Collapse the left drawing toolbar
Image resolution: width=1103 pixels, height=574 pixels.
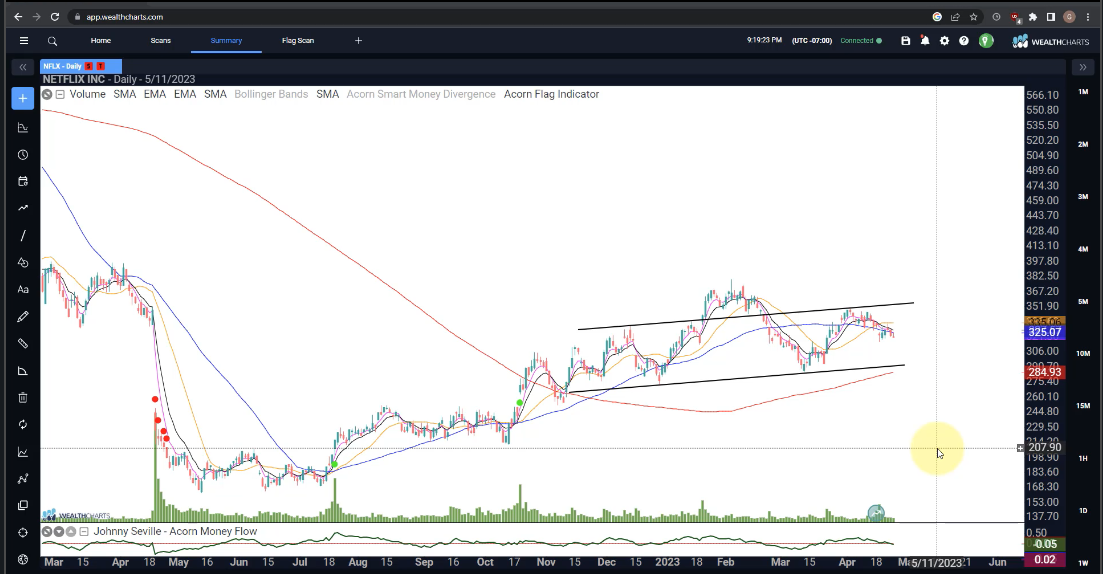pos(23,67)
